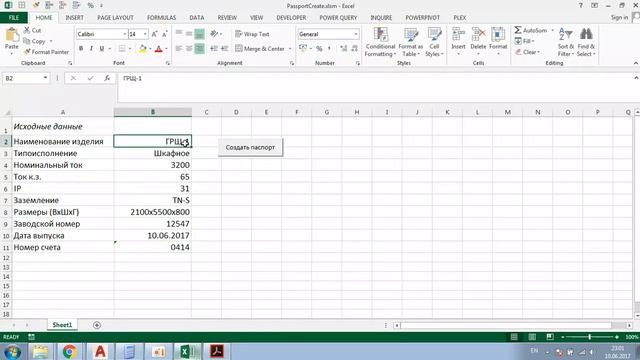Open the fill color dropdown arrow
640x360 pixels.
tap(150, 49)
